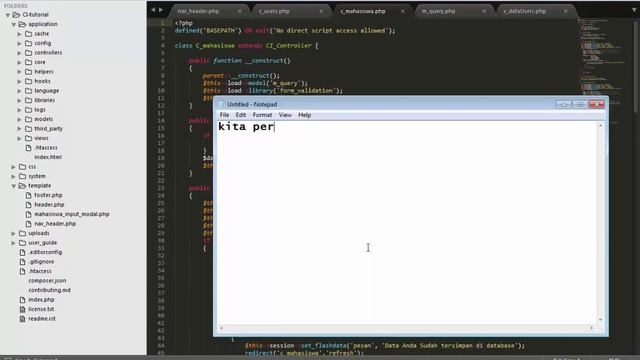The height and width of the screenshot is (360, 640).
Task: Click mahasiswa_input_modal.php file icon
Action: pyautogui.click(x=29, y=214)
